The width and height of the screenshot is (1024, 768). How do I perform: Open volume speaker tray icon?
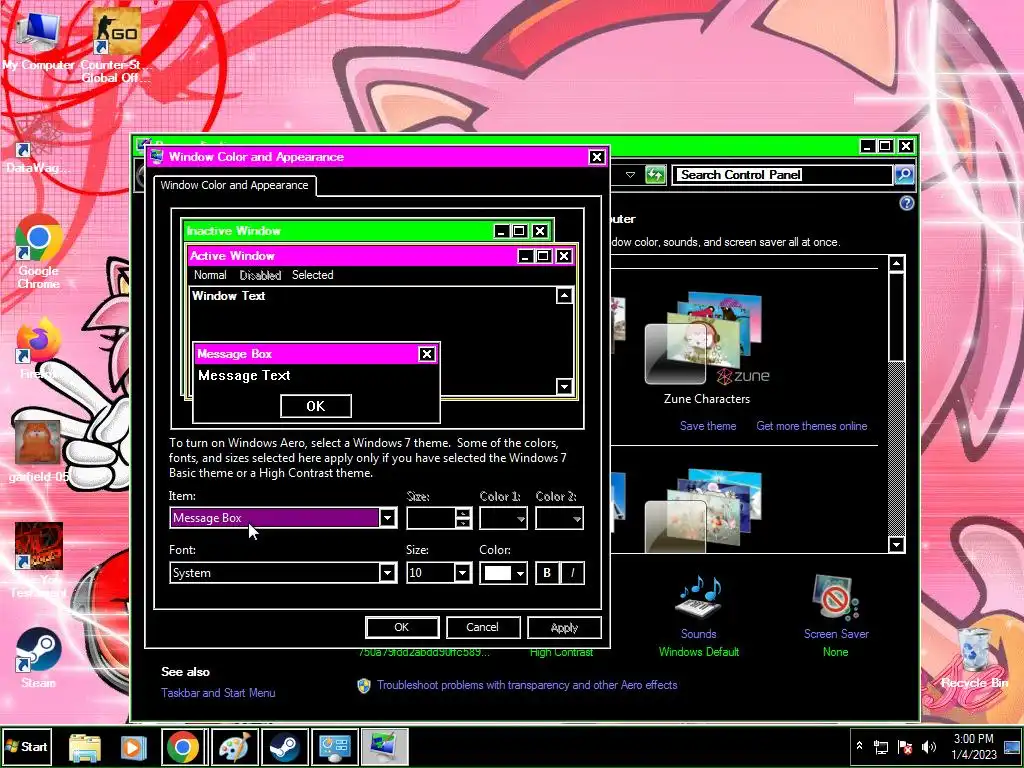(x=928, y=747)
